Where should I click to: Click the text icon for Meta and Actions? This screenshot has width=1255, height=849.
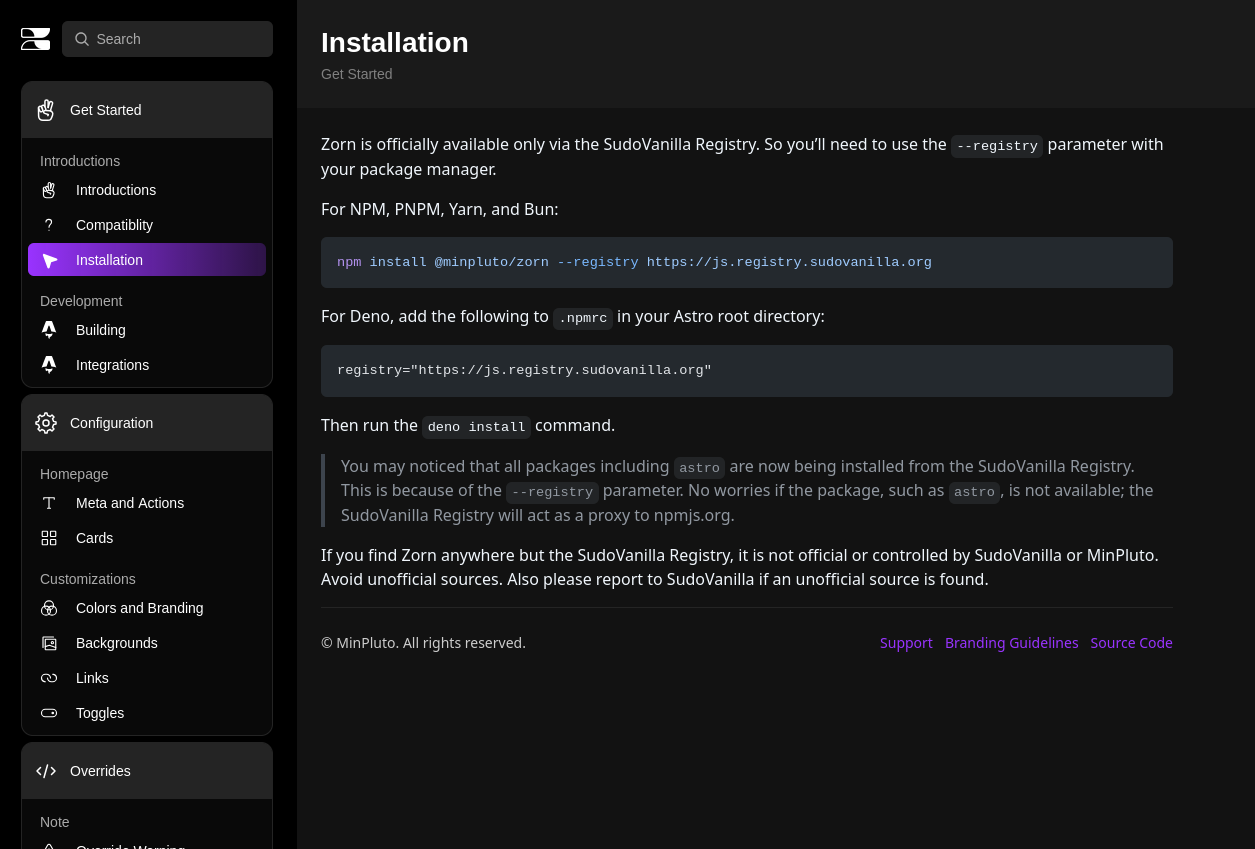[49, 503]
